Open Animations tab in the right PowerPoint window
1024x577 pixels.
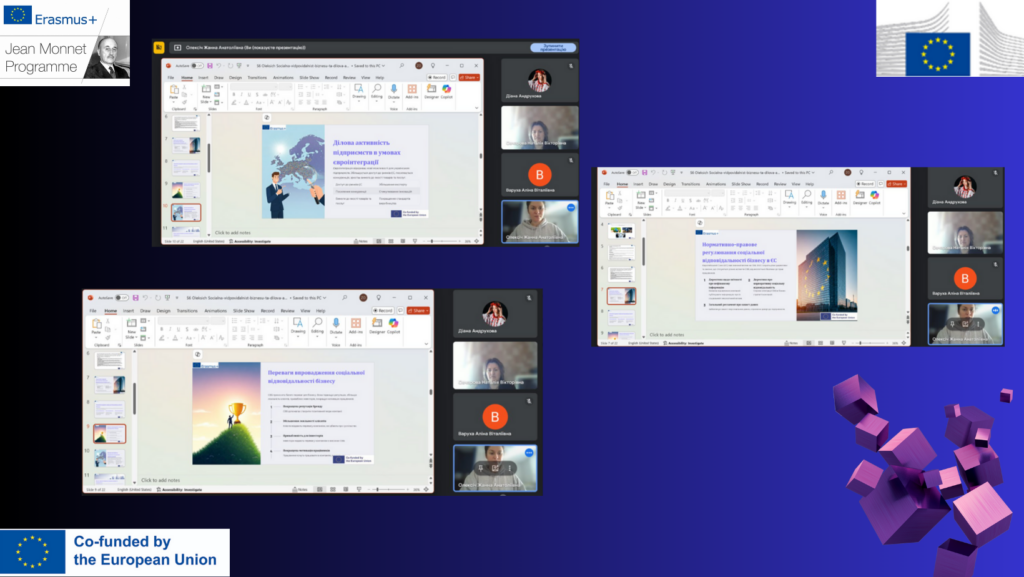(x=716, y=184)
